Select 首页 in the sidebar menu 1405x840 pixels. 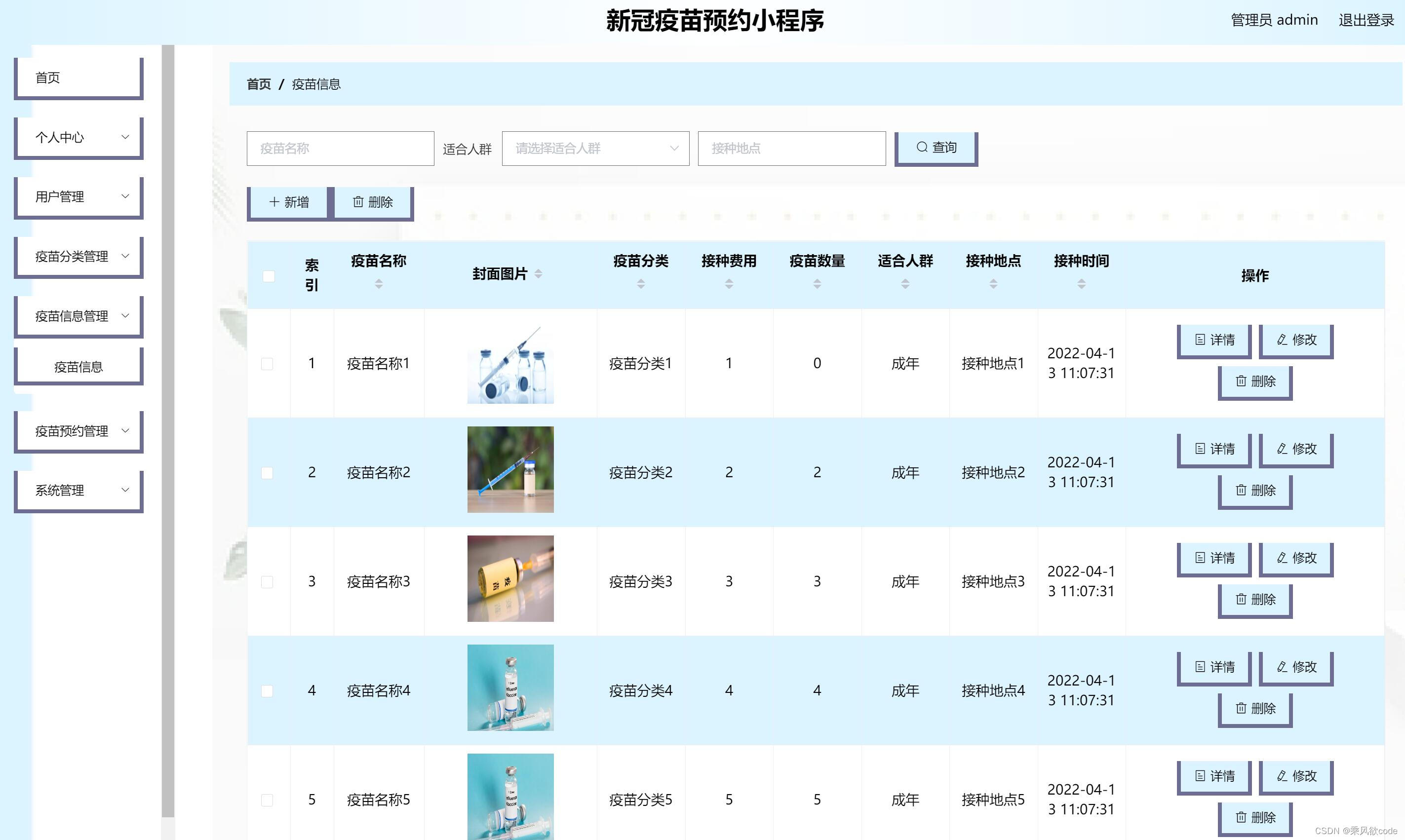78,77
